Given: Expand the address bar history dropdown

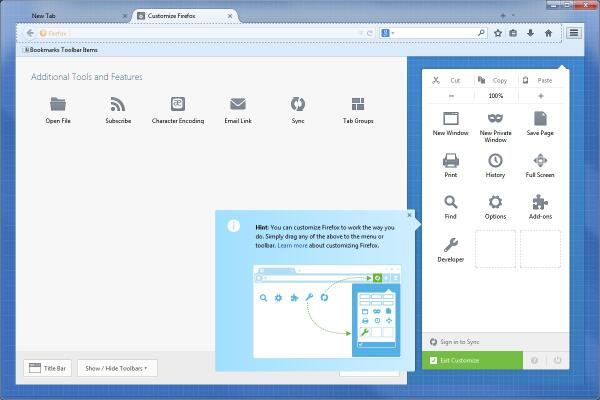Looking at the screenshot, I should click(x=360, y=33).
